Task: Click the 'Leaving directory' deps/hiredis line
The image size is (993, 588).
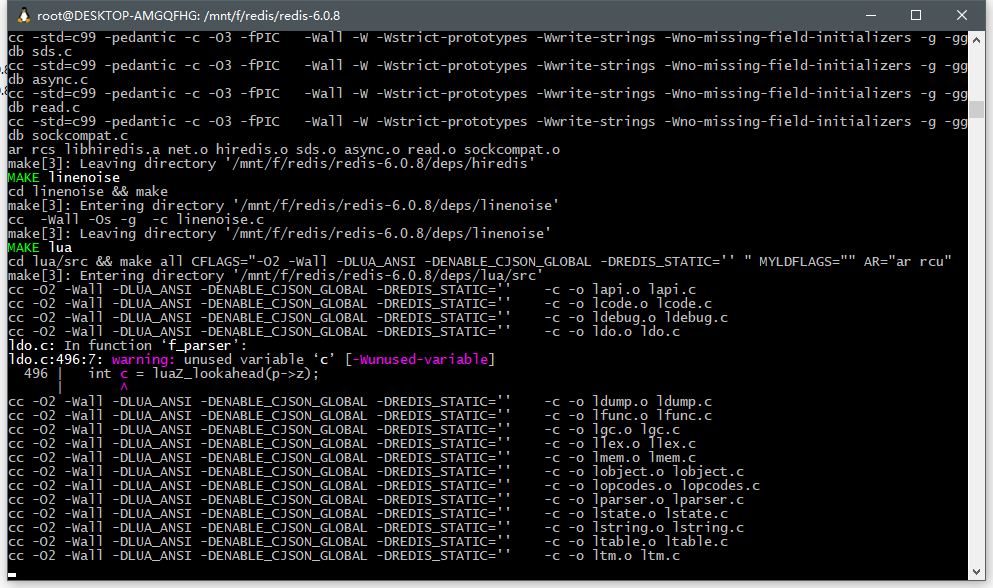Action: tap(271, 163)
